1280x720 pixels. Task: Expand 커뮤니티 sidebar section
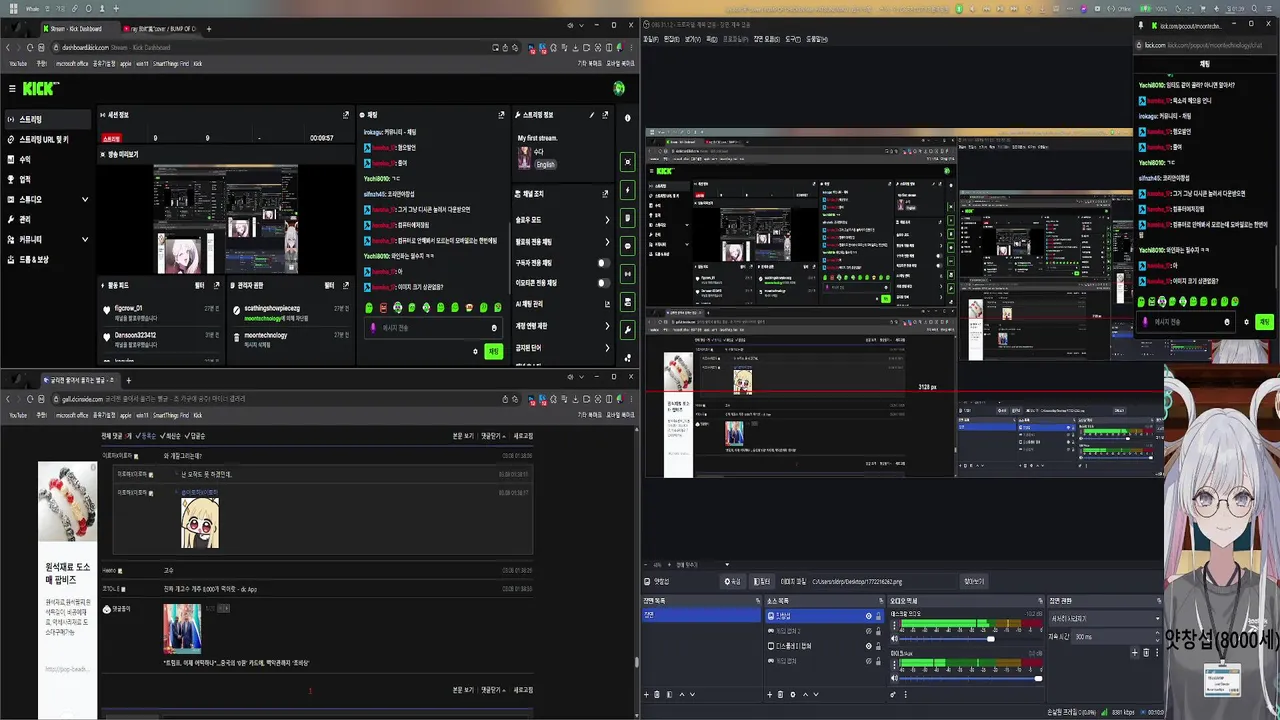click(85, 239)
